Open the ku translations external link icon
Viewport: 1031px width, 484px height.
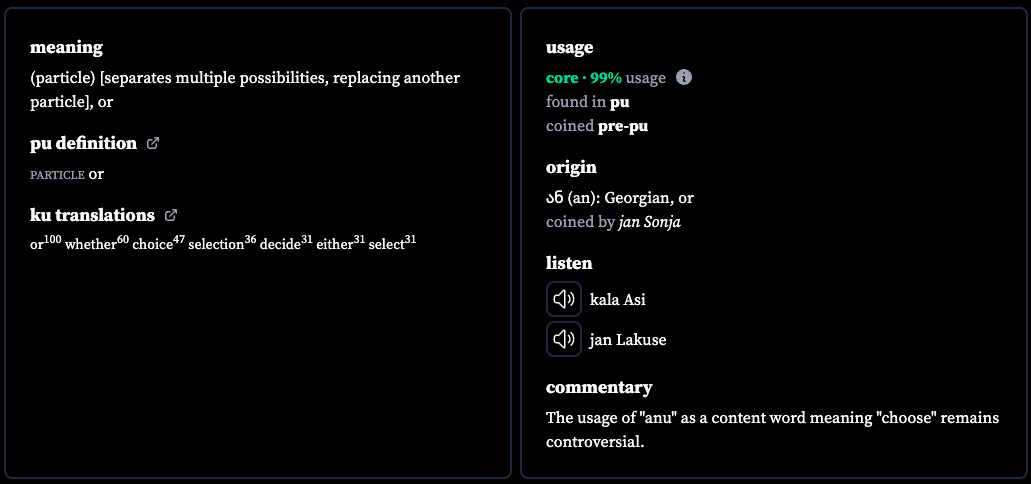tap(170, 214)
